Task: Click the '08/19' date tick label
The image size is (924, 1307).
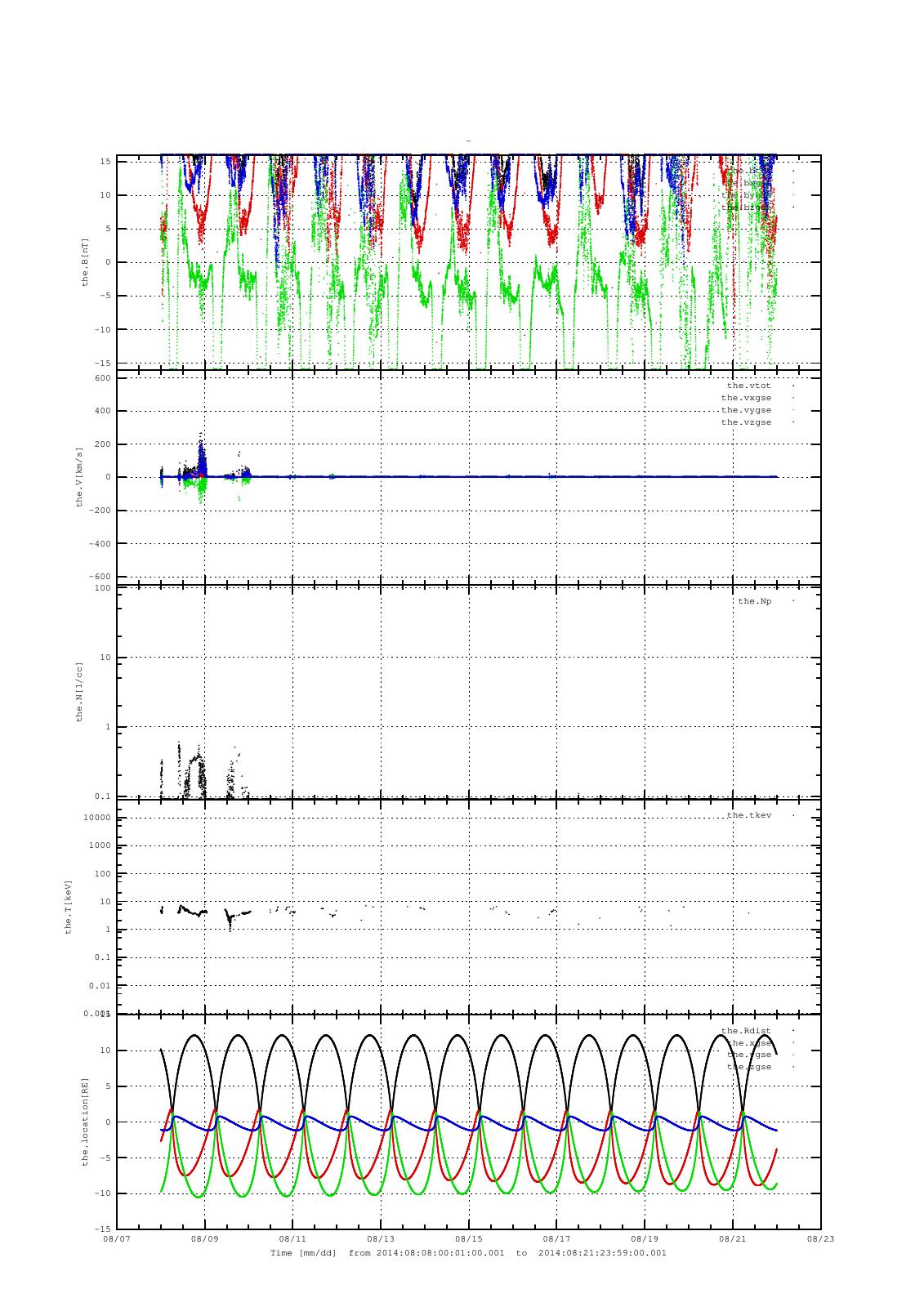Action: click(x=645, y=1239)
